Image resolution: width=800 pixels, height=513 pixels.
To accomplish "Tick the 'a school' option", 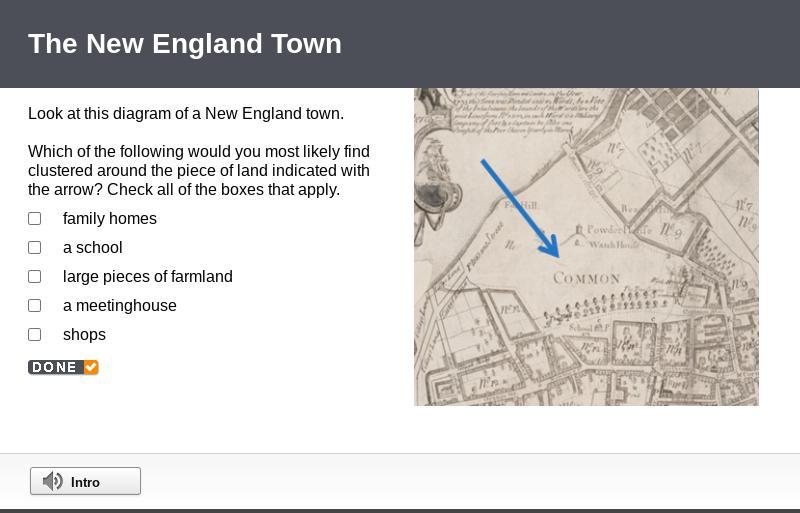I will coord(34,248).
